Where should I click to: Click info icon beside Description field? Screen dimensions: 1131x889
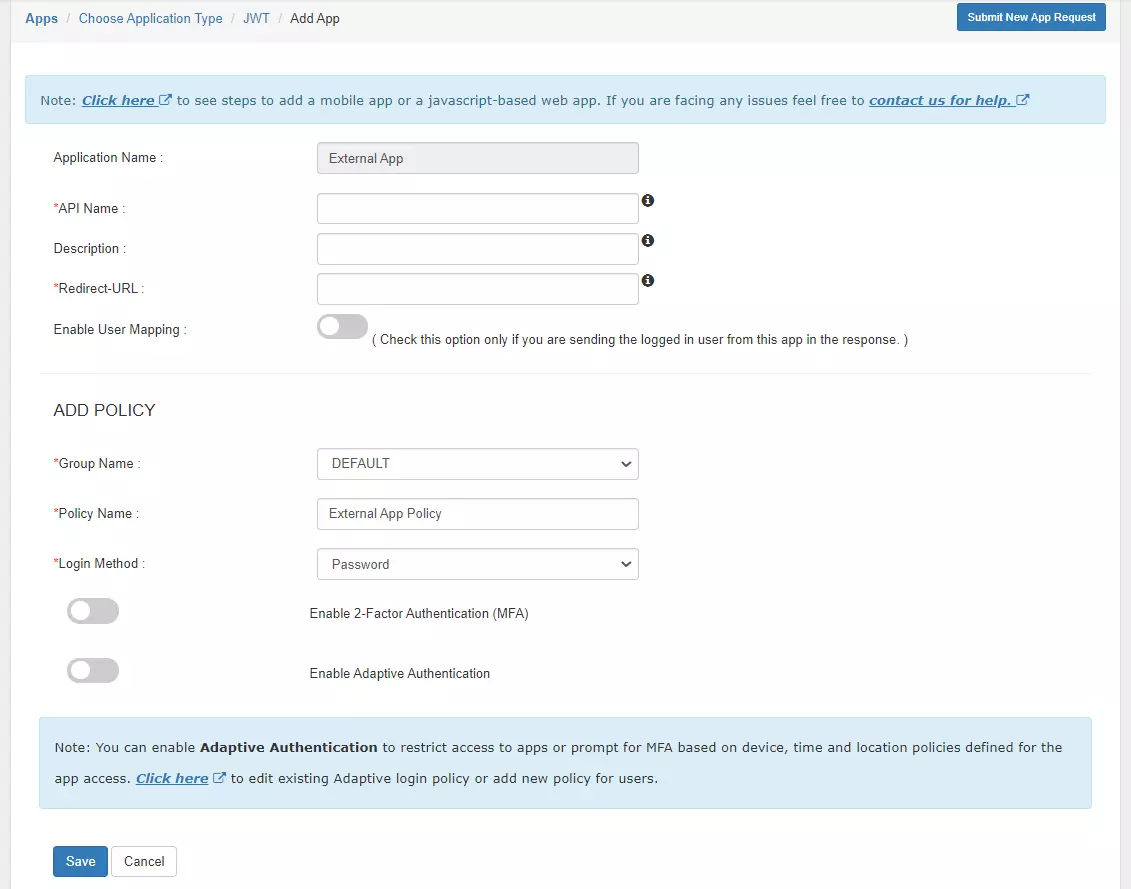click(648, 240)
